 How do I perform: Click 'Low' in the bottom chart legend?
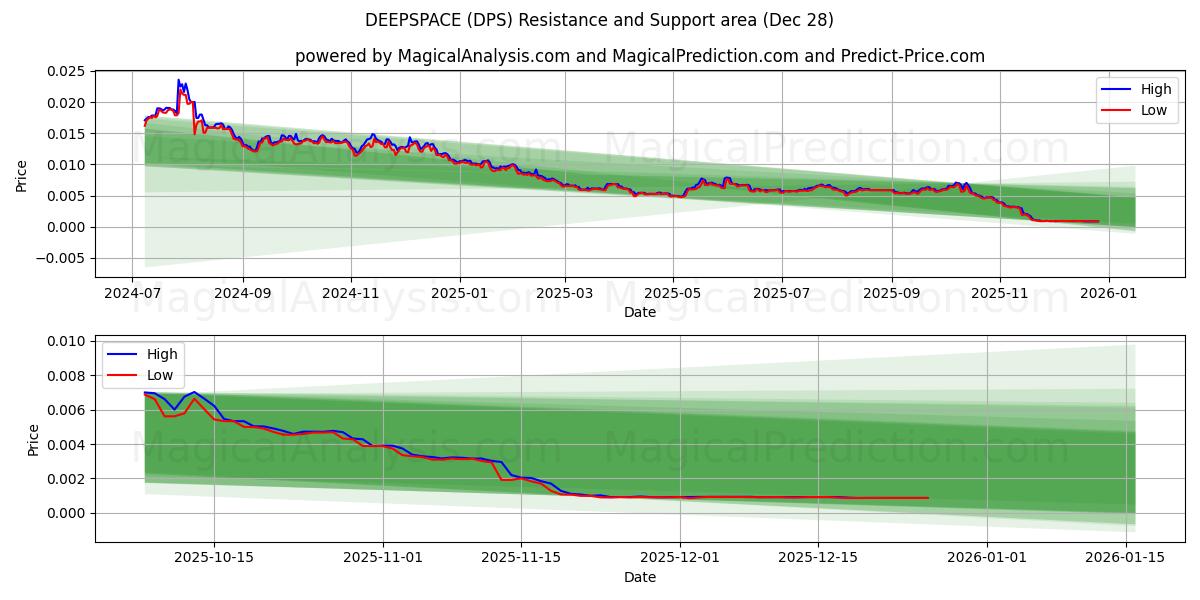click(x=160, y=376)
